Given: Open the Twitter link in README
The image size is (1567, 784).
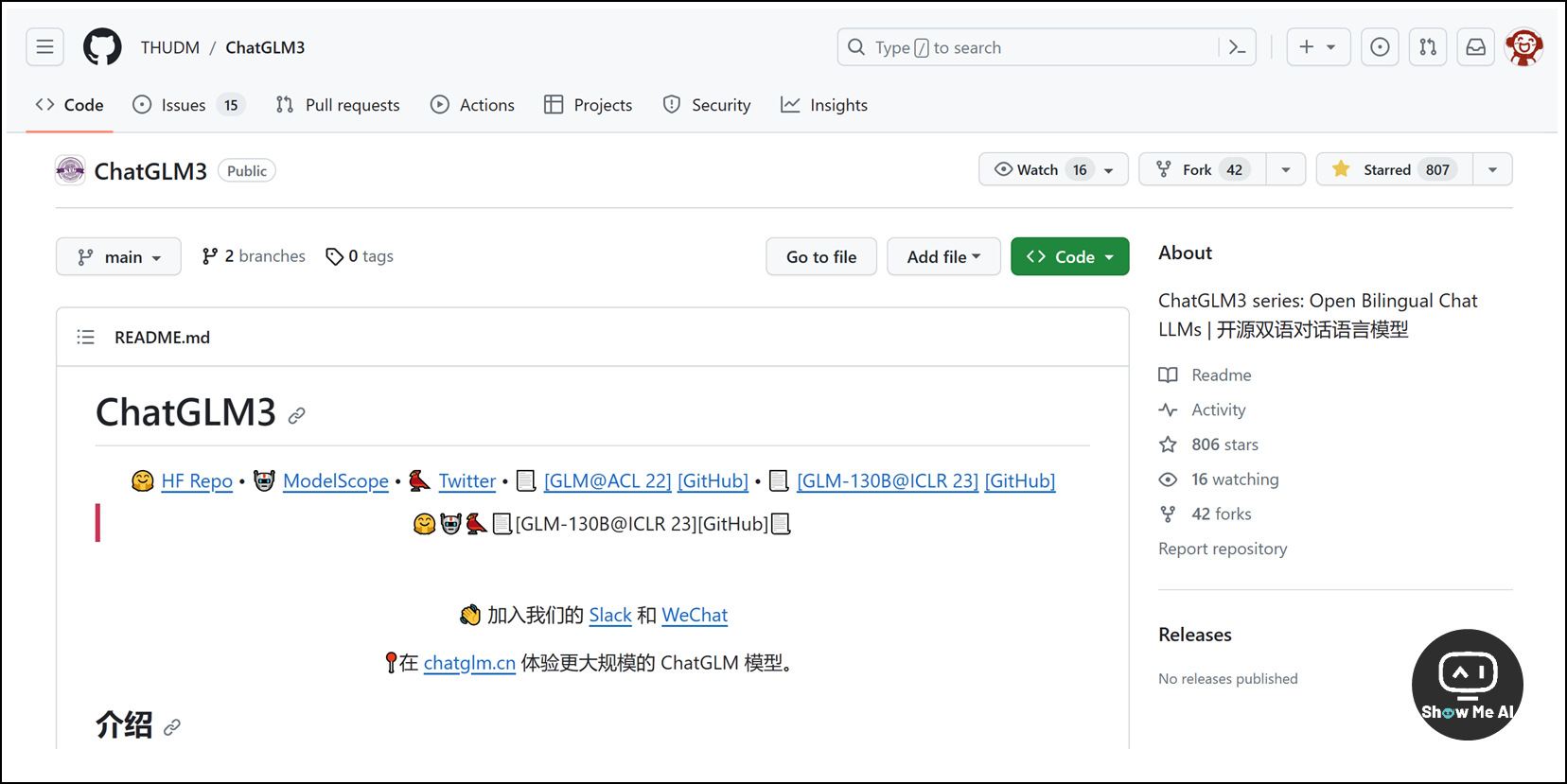Looking at the screenshot, I should (467, 480).
